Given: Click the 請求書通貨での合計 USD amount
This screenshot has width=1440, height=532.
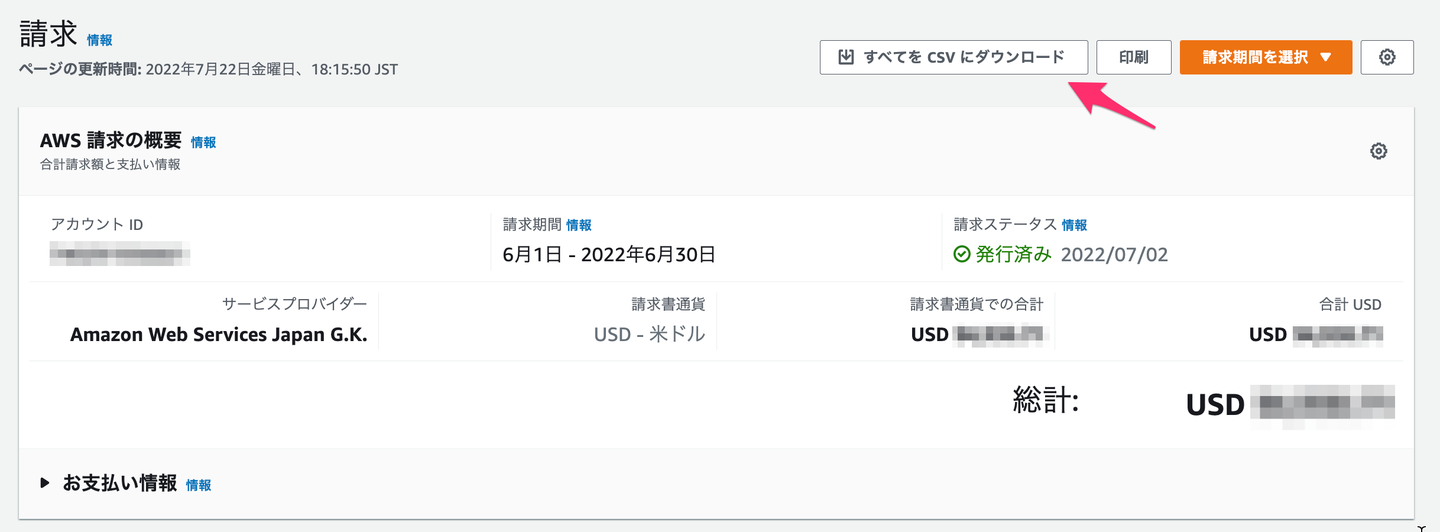Looking at the screenshot, I should point(977,335).
